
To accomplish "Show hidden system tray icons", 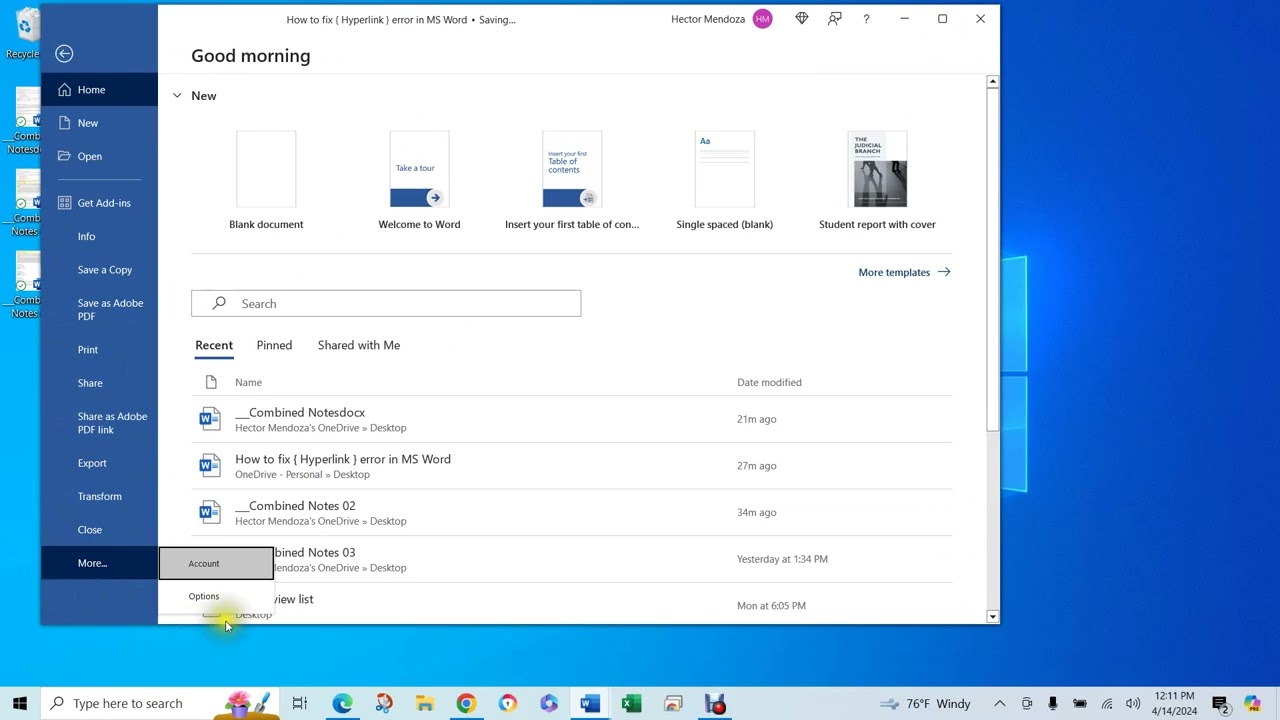I will 999,703.
